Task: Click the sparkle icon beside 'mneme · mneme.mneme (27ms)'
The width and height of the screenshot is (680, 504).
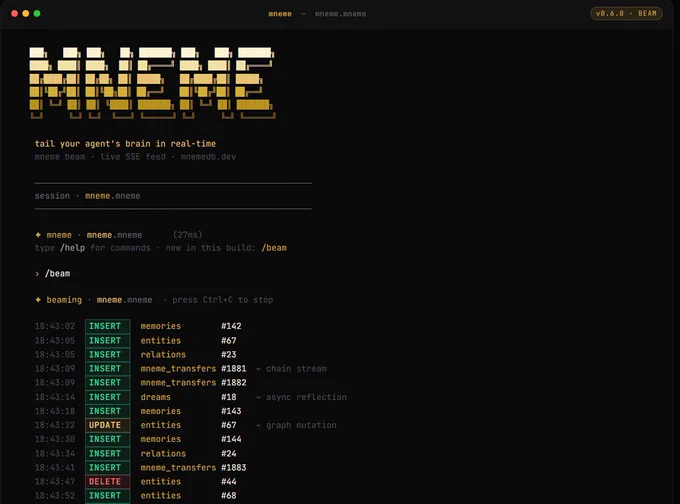Action: (38, 235)
